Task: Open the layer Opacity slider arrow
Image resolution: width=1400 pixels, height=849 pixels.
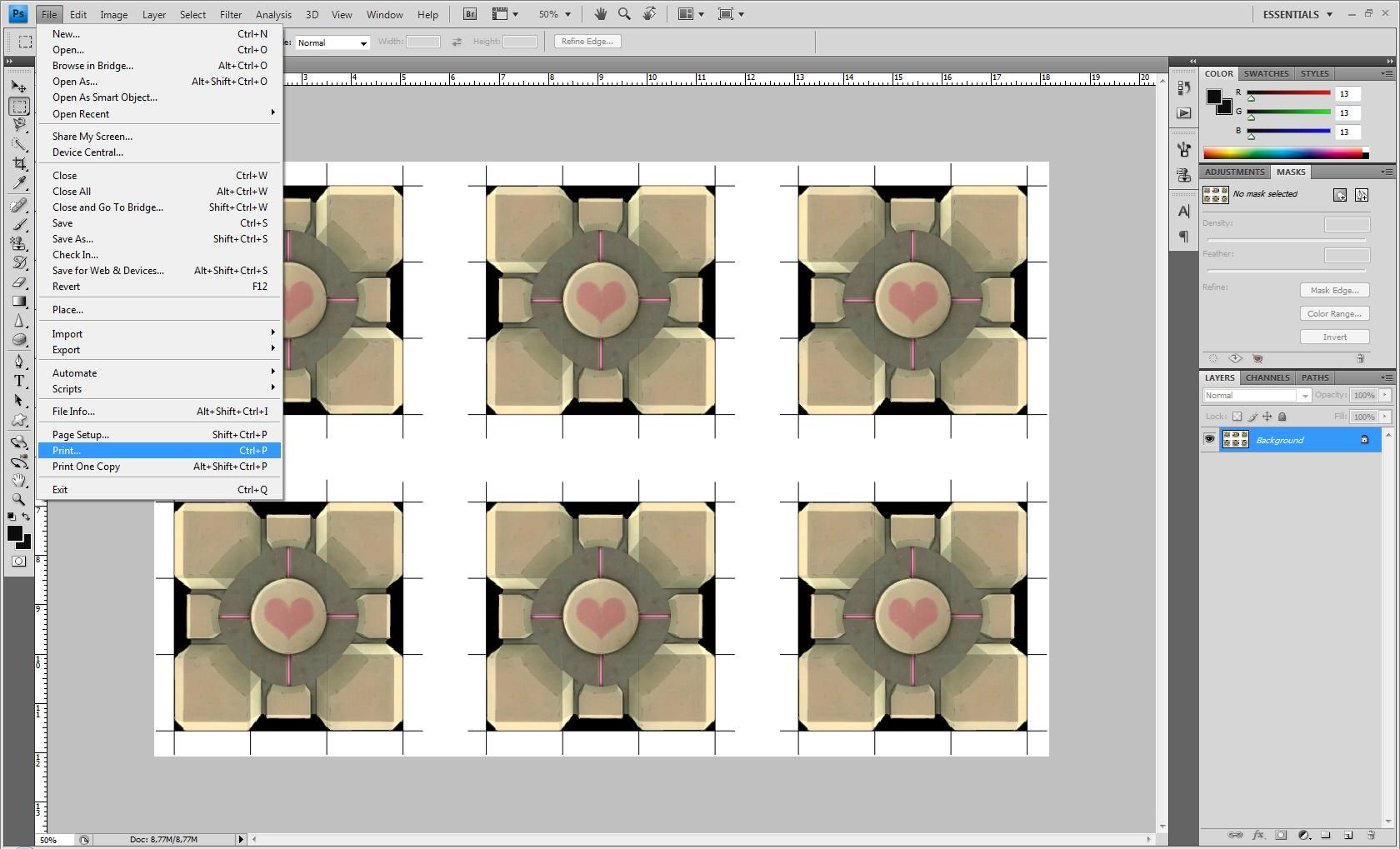Action: tap(1385, 395)
